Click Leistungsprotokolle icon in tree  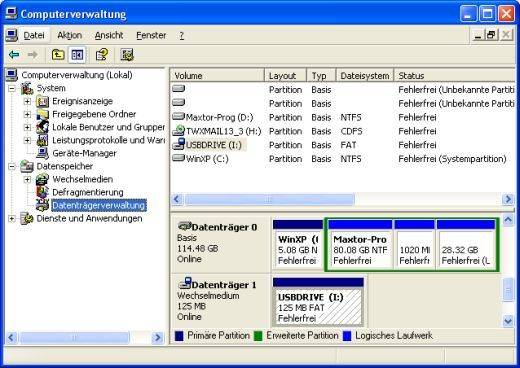[x=42, y=140]
